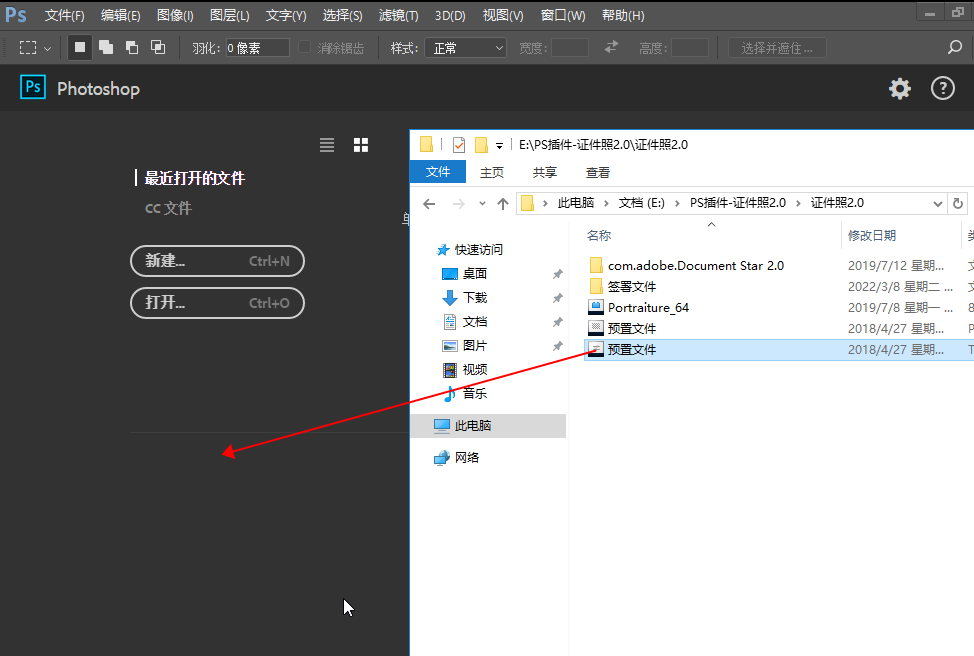Open the Explorer quick access toolbar dropdown

[499, 146]
